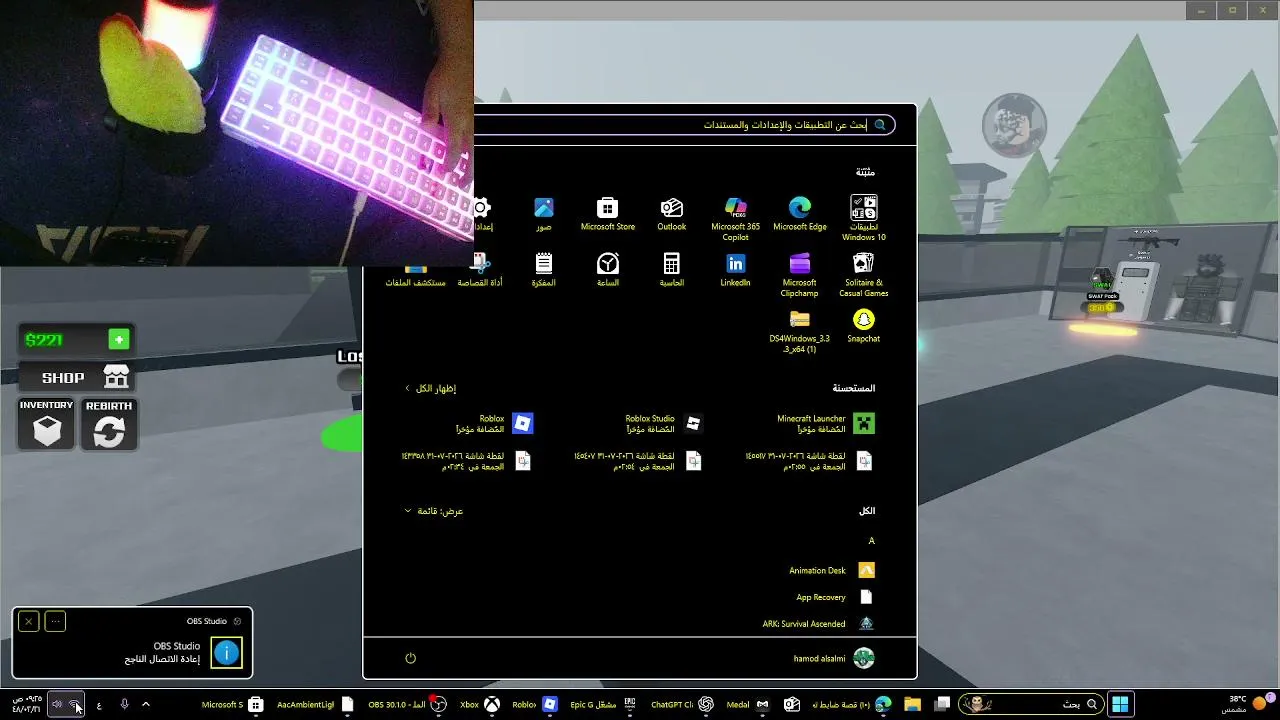The width and height of the screenshot is (1280, 720).
Task: Open the game INVENTORY panel
Action: pos(47,423)
